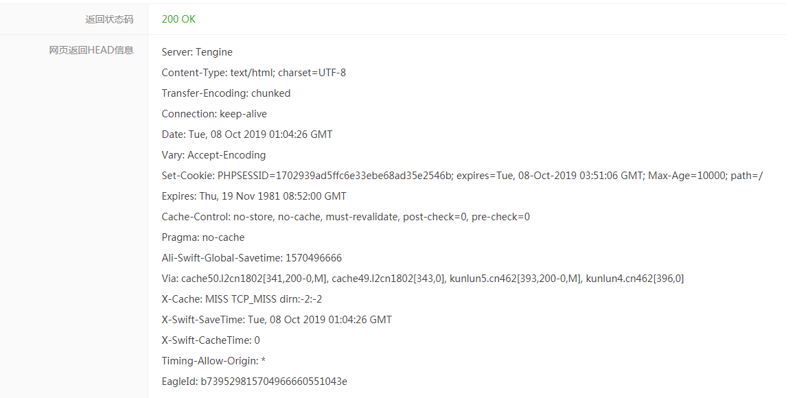The height and width of the screenshot is (398, 799).
Task: Select the Timing-Allow-Origin: * line
Action: [x=214, y=361]
